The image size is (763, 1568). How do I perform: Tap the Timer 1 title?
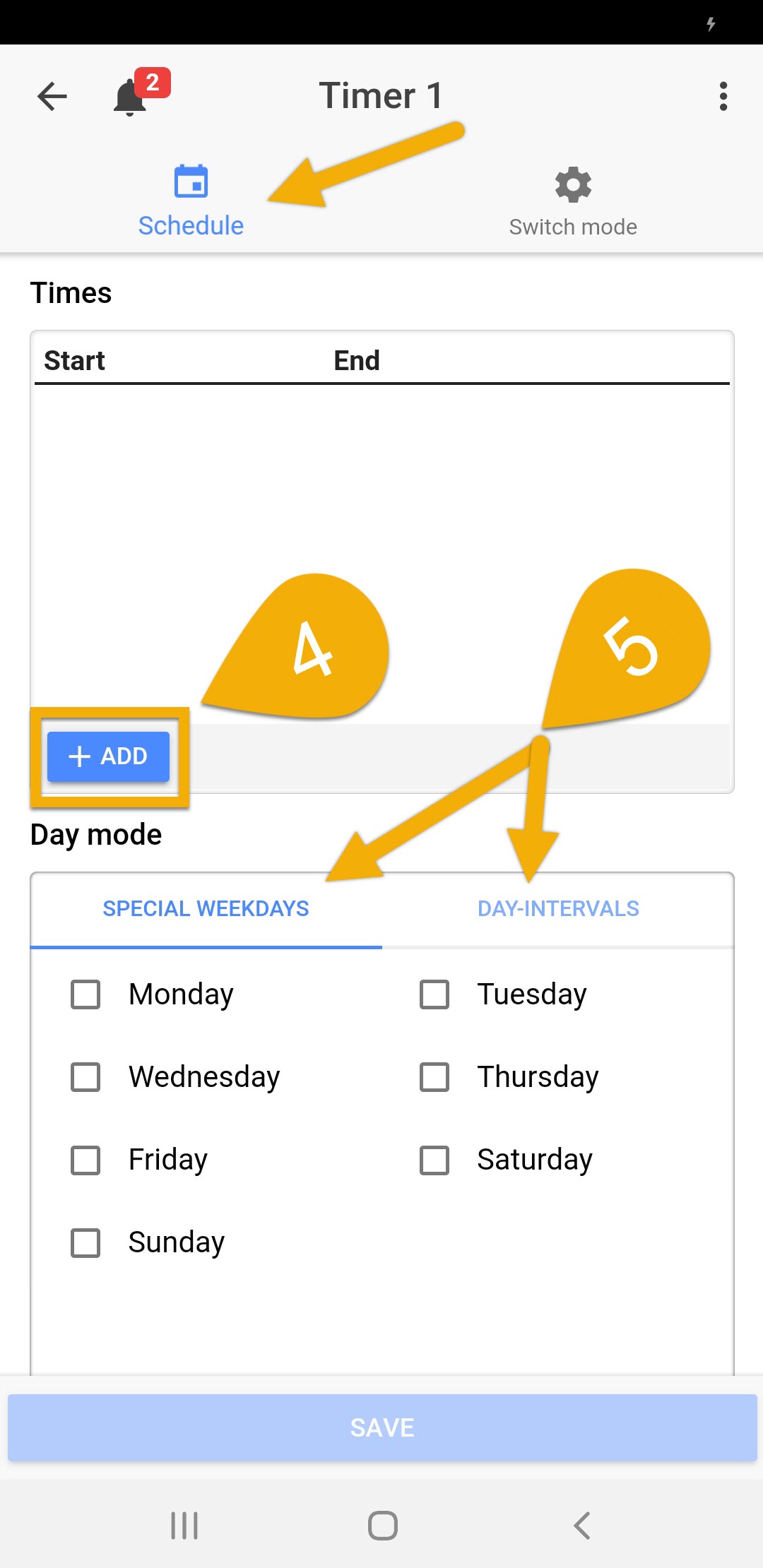click(x=381, y=95)
